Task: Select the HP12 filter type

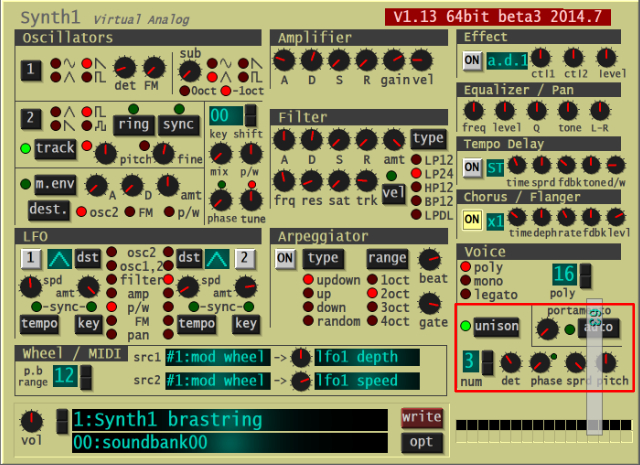Action: [416, 187]
